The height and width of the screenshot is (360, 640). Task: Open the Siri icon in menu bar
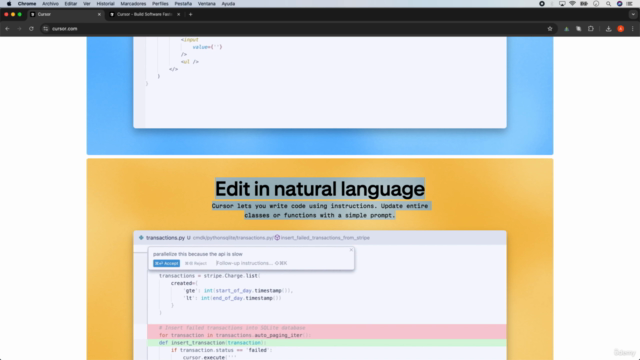[619, 4]
